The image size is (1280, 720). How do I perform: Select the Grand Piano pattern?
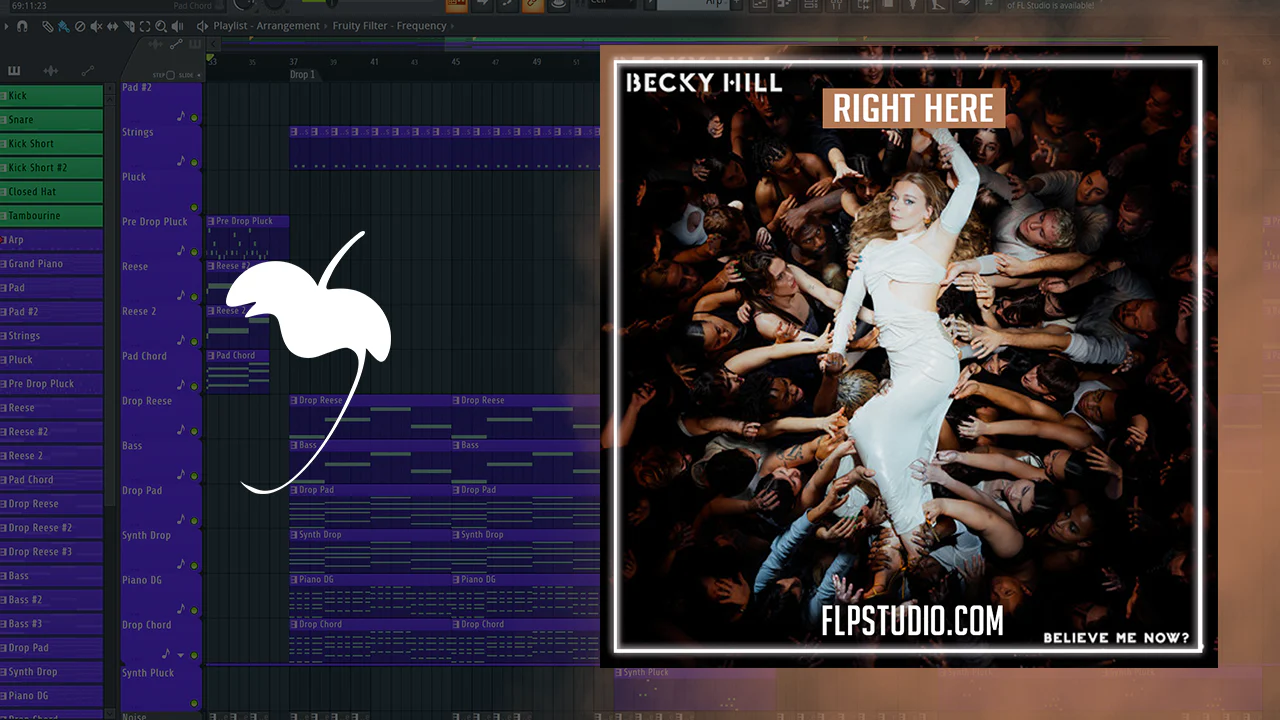52,264
